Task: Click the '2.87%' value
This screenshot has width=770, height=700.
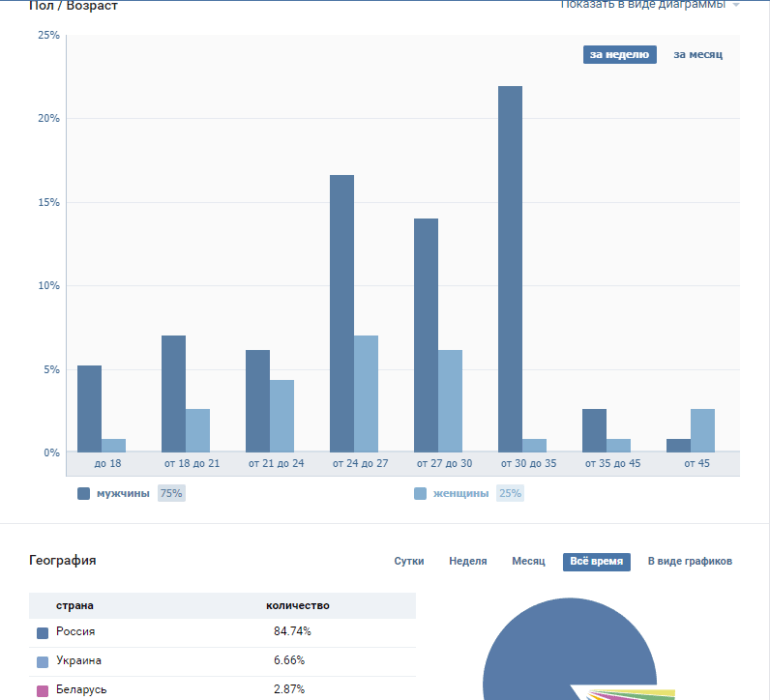Action: (289, 689)
